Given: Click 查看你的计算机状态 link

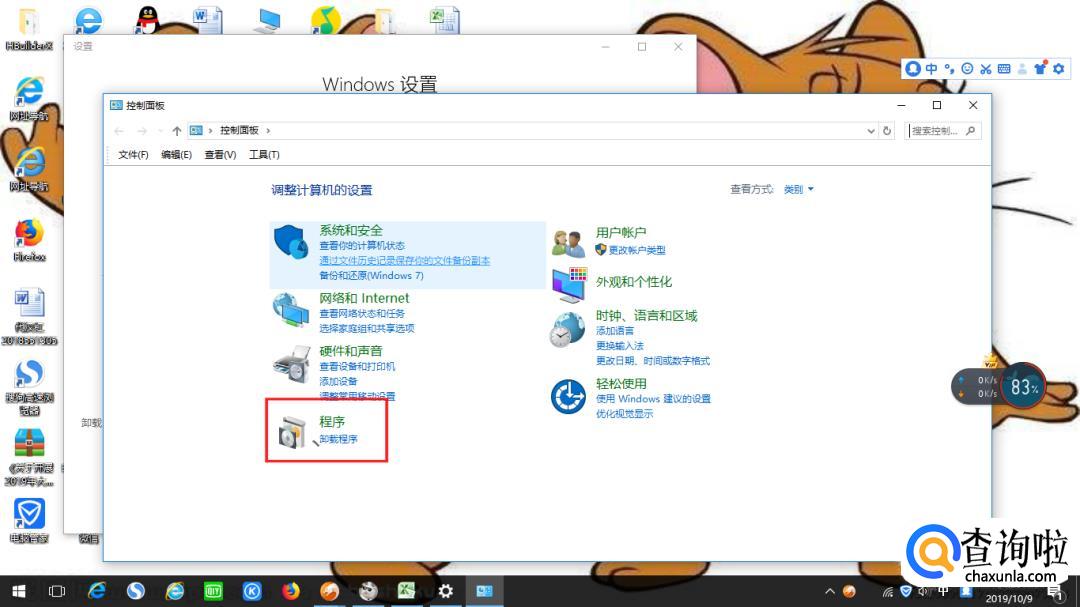Looking at the screenshot, I should point(362,246).
